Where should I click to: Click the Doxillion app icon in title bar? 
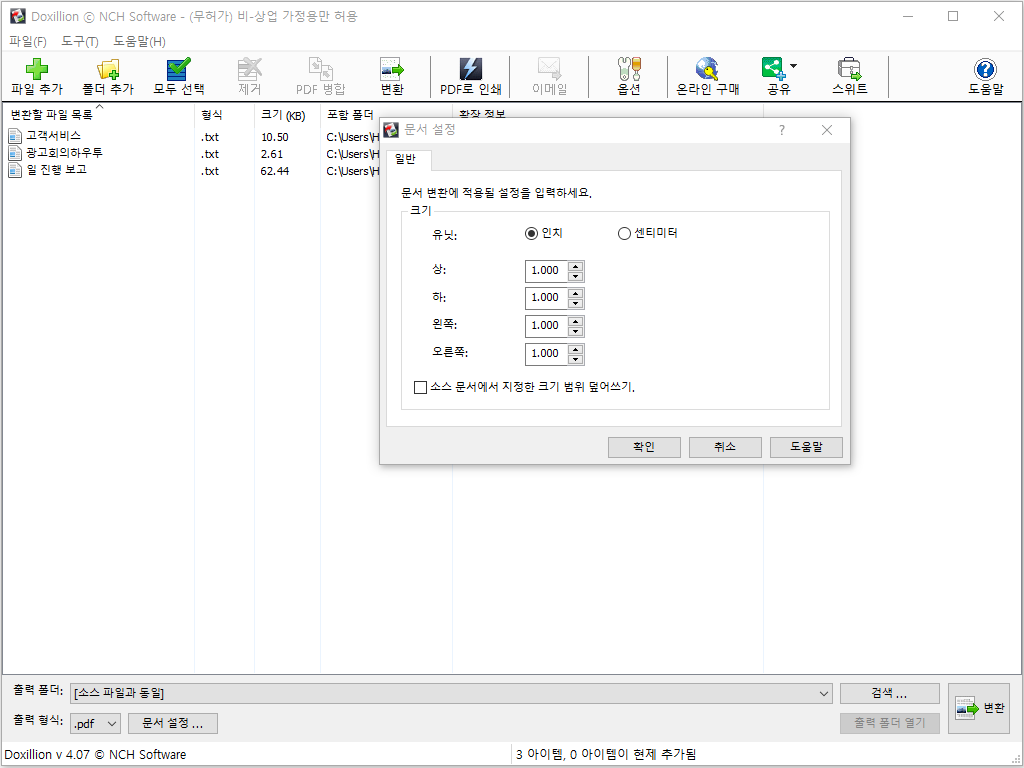tap(18, 16)
